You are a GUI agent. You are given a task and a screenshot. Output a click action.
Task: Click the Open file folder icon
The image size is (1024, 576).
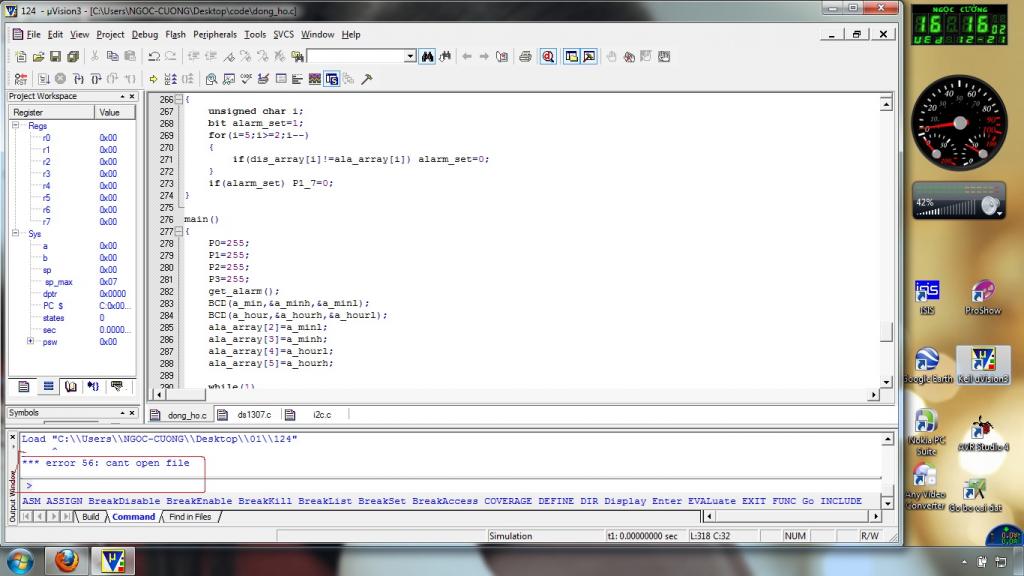38,57
